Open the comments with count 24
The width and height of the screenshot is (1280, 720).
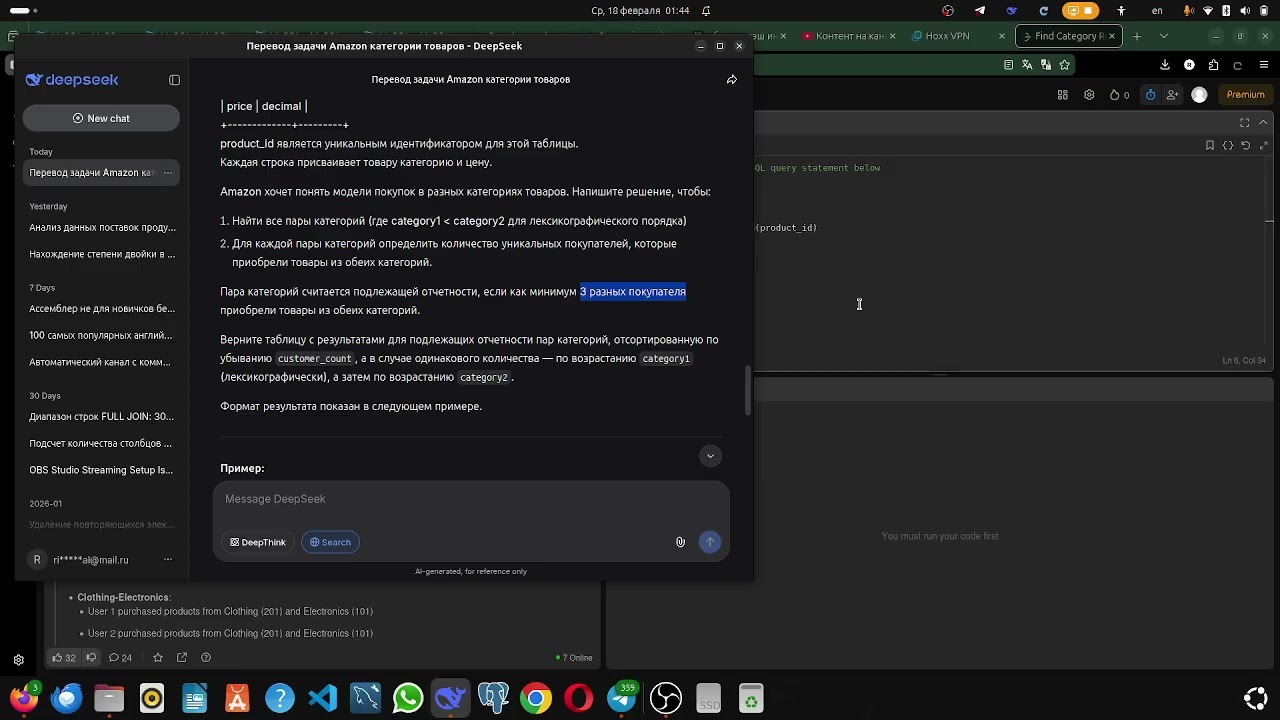120,658
